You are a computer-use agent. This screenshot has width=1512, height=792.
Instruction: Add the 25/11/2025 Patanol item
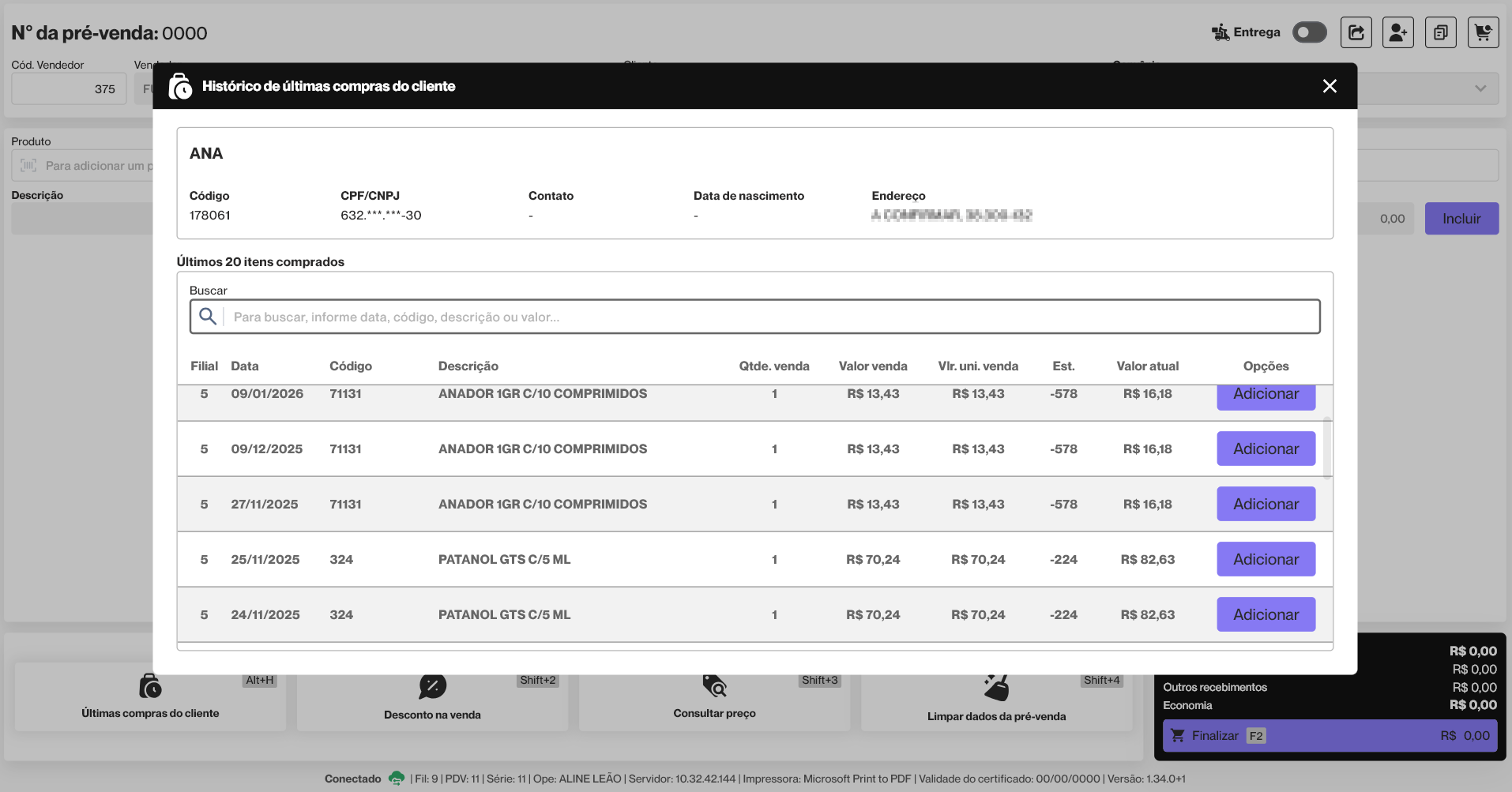pyautogui.click(x=1266, y=559)
